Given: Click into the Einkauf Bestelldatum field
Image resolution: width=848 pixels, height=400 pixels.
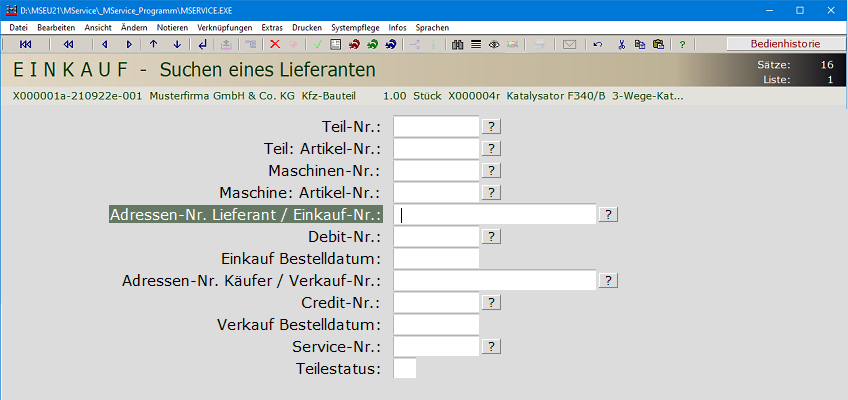Looking at the screenshot, I should 436,258.
